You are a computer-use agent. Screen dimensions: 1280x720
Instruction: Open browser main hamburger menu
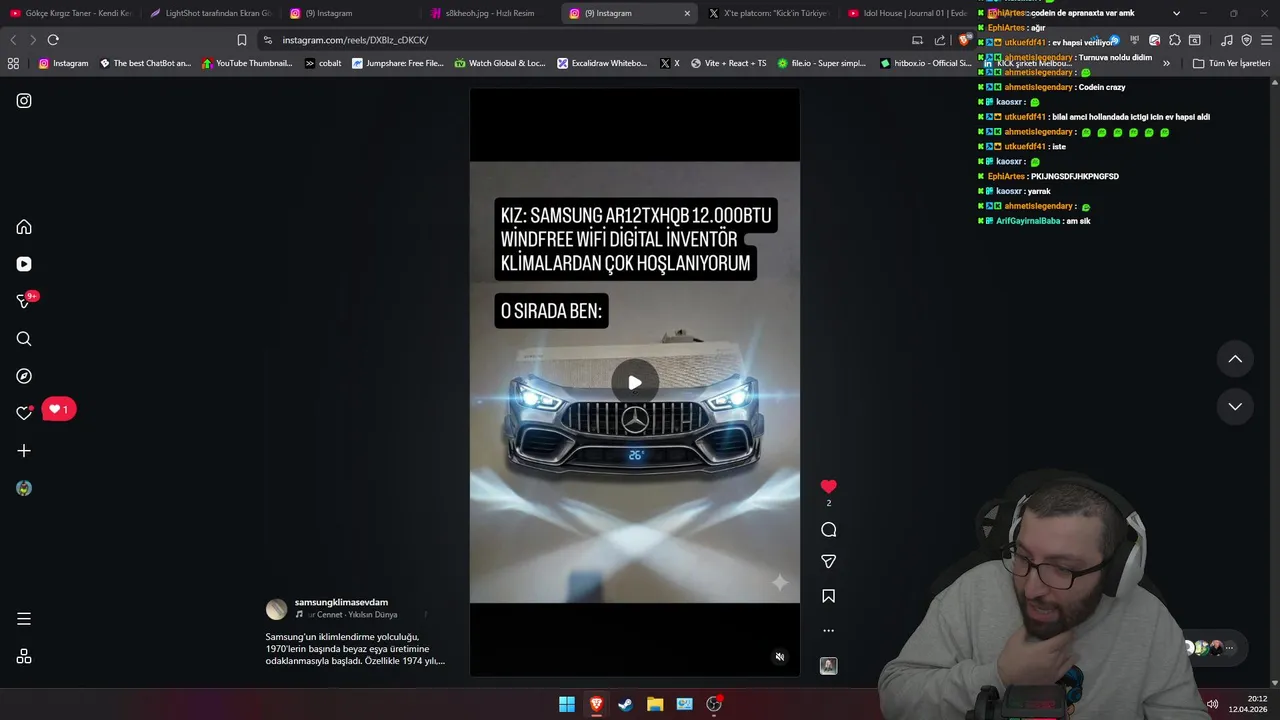(1266, 40)
